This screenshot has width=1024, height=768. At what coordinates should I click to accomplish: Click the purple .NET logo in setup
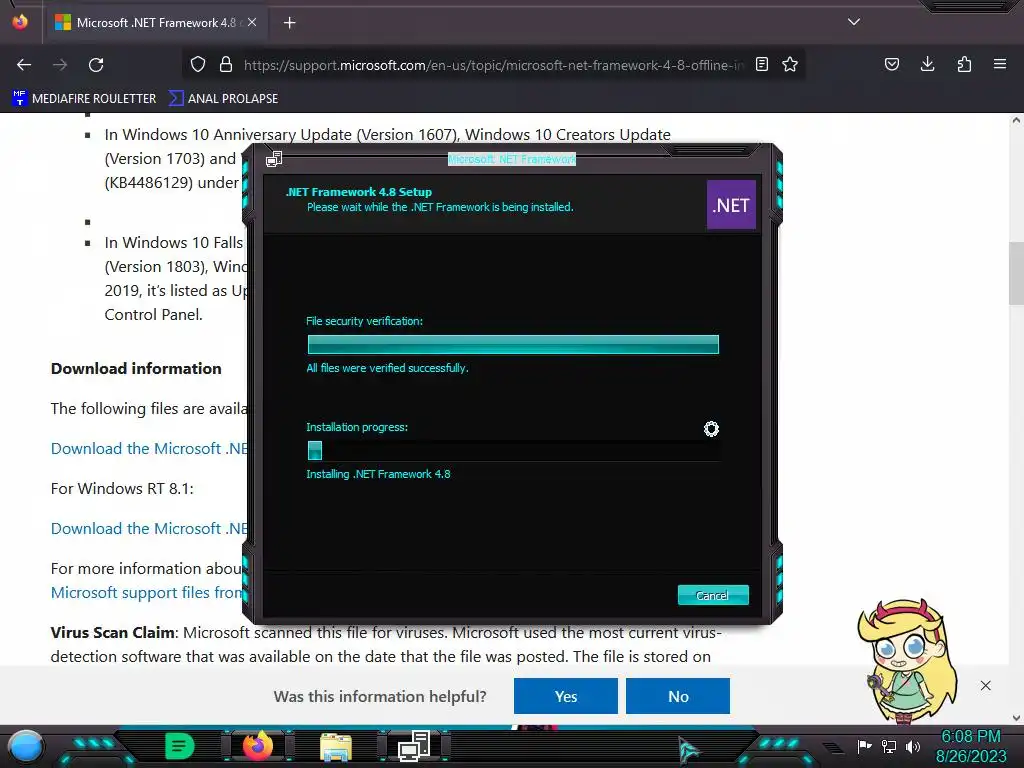731,205
